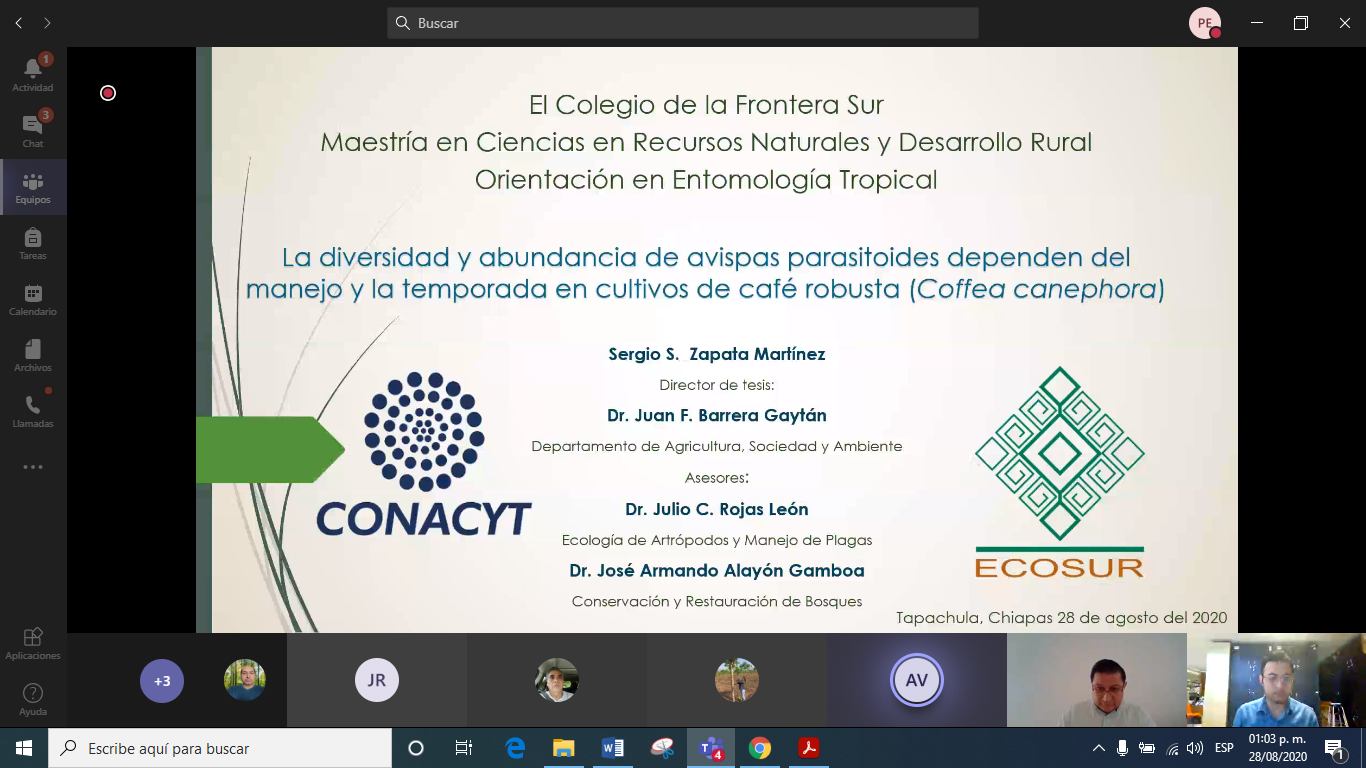Go forward with the right arrow
The width and height of the screenshot is (1366, 768).
[47, 23]
